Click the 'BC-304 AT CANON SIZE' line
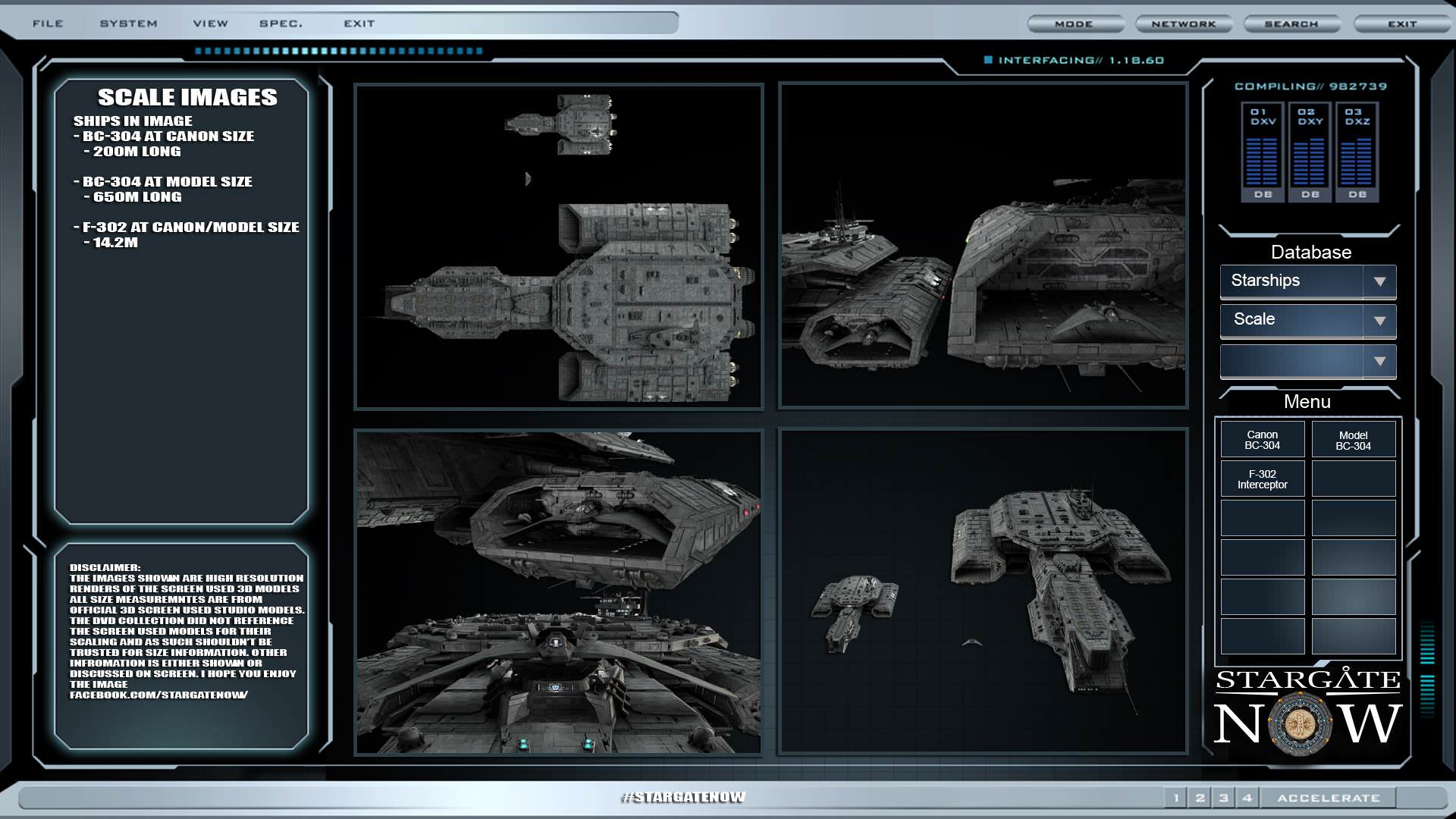The image size is (1456, 819). pyautogui.click(x=164, y=136)
